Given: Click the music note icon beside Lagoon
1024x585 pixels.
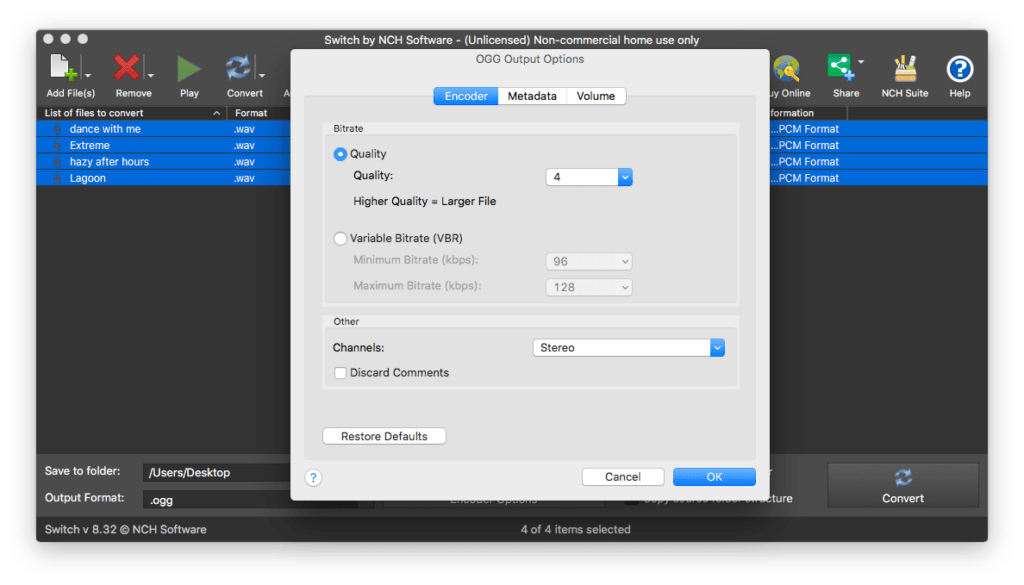Looking at the screenshot, I should tap(57, 178).
